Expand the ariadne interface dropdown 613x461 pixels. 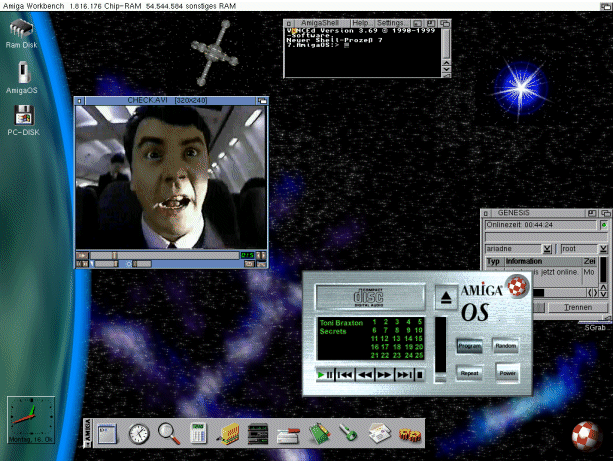pyautogui.click(x=548, y=249)
